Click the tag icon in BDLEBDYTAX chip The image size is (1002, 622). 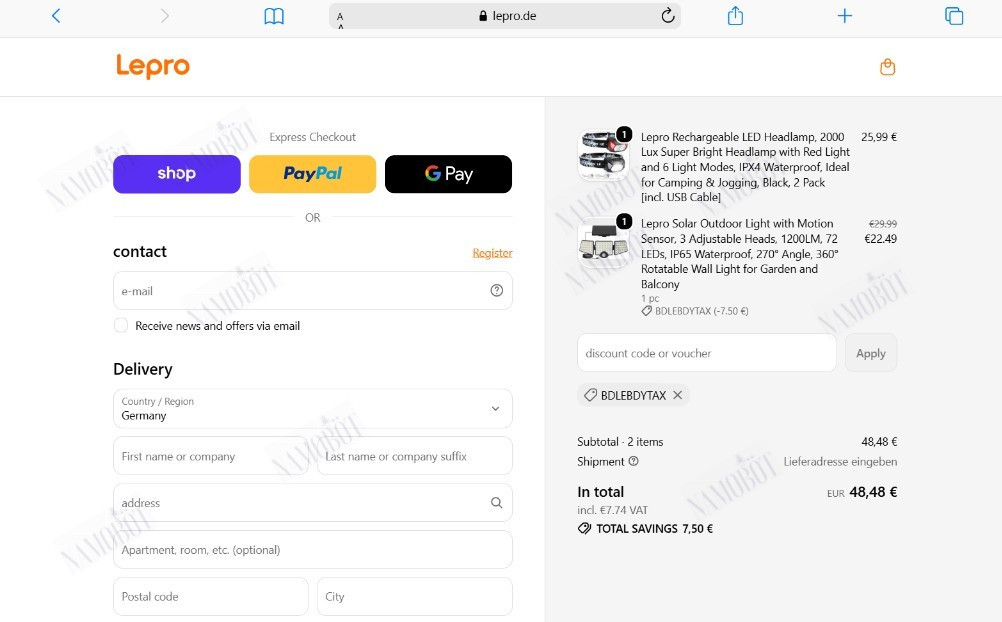coord(590,395)
